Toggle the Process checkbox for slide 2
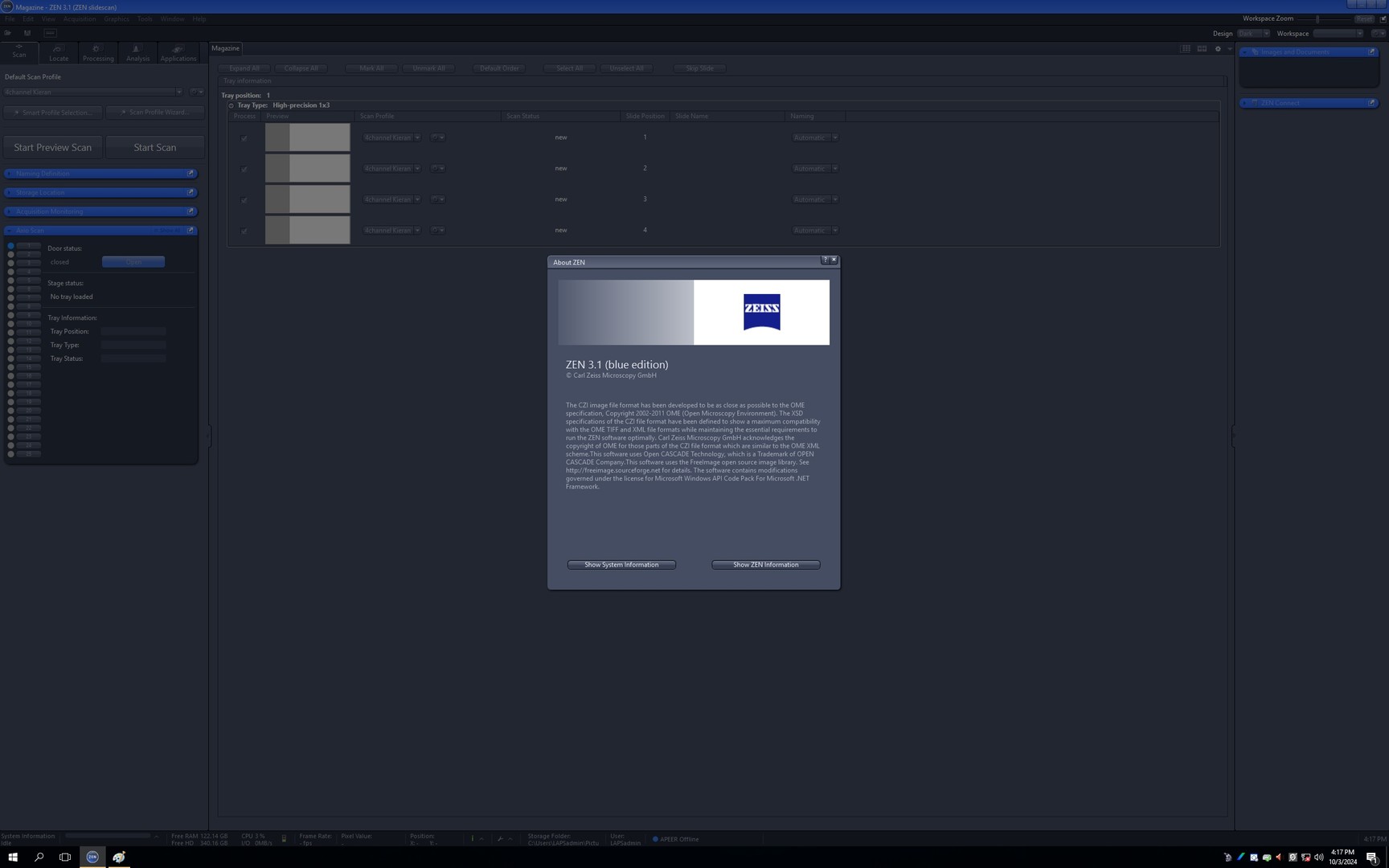Viewport: 1389px width, 868px height. 244,169
